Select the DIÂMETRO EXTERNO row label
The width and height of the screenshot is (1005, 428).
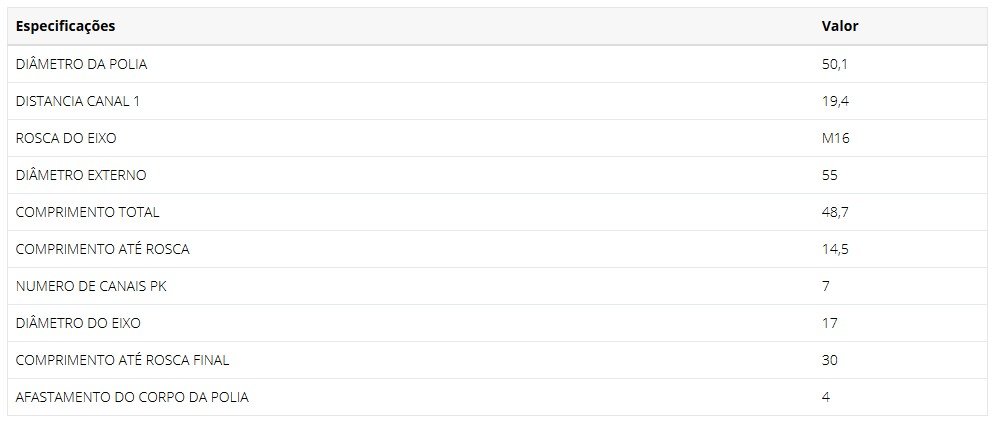click(81, 175)
